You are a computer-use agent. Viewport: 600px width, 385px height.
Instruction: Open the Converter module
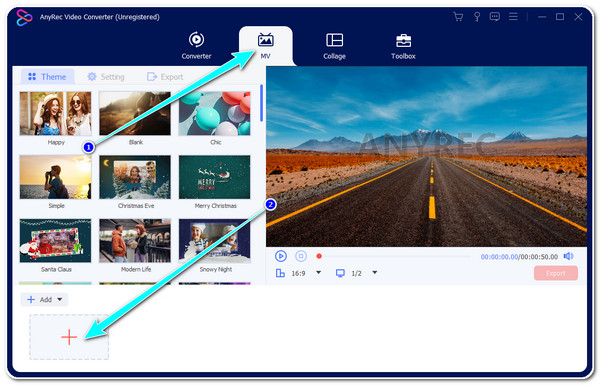[196, 46]
